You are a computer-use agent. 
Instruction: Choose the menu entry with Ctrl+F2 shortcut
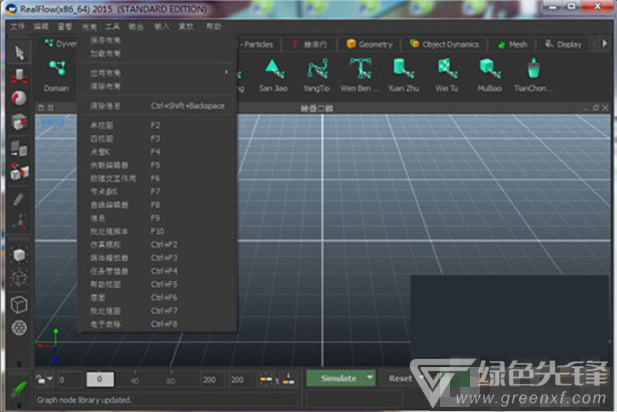coord(158,244)
